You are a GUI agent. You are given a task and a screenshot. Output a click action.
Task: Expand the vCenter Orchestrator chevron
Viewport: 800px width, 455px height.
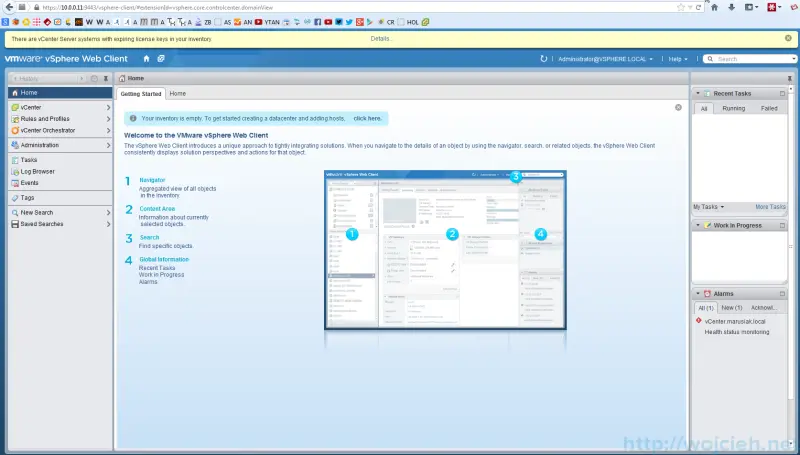click(x=108, y=131)
